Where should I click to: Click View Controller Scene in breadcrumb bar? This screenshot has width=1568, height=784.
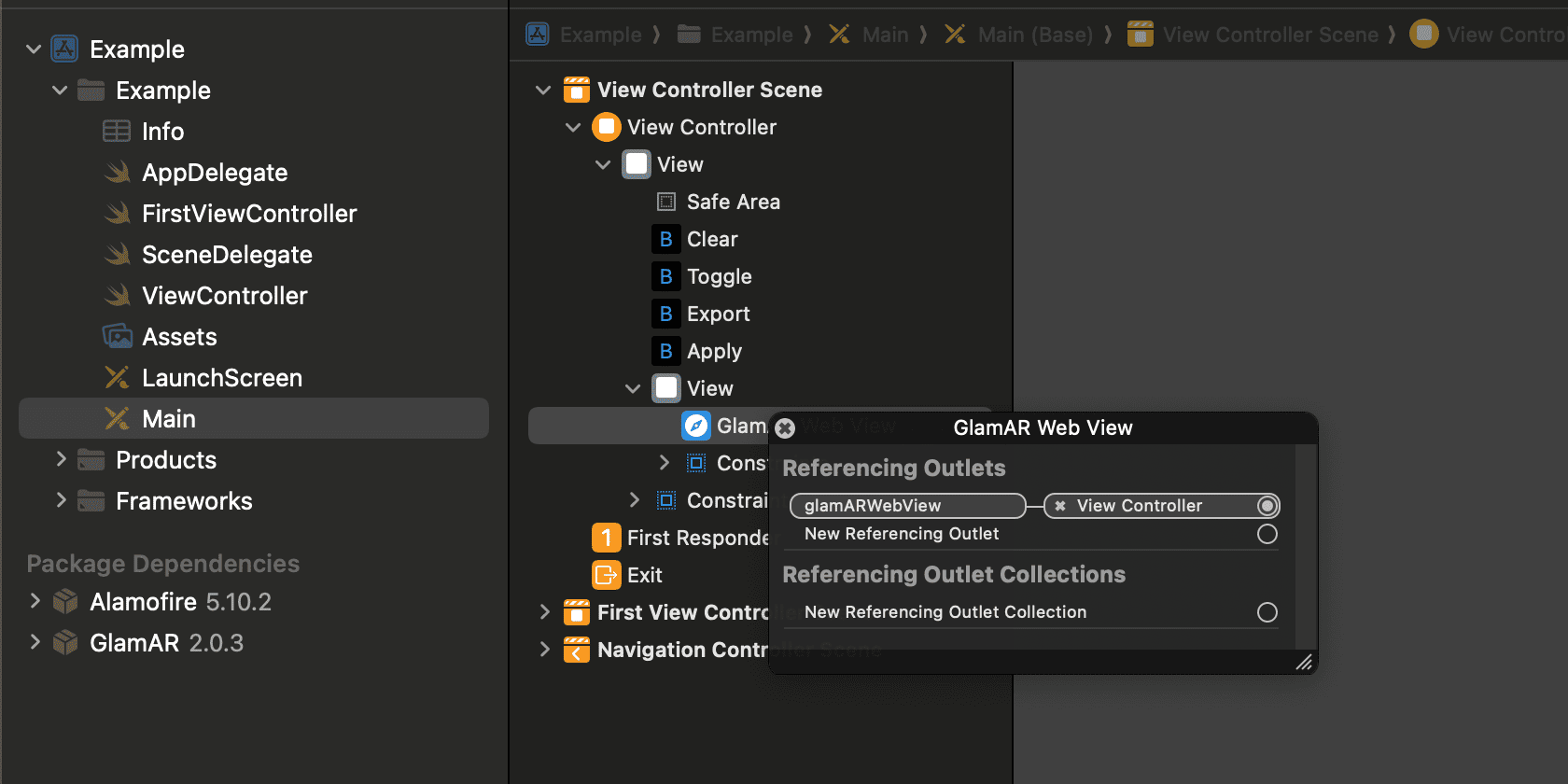click(1269, 35)
